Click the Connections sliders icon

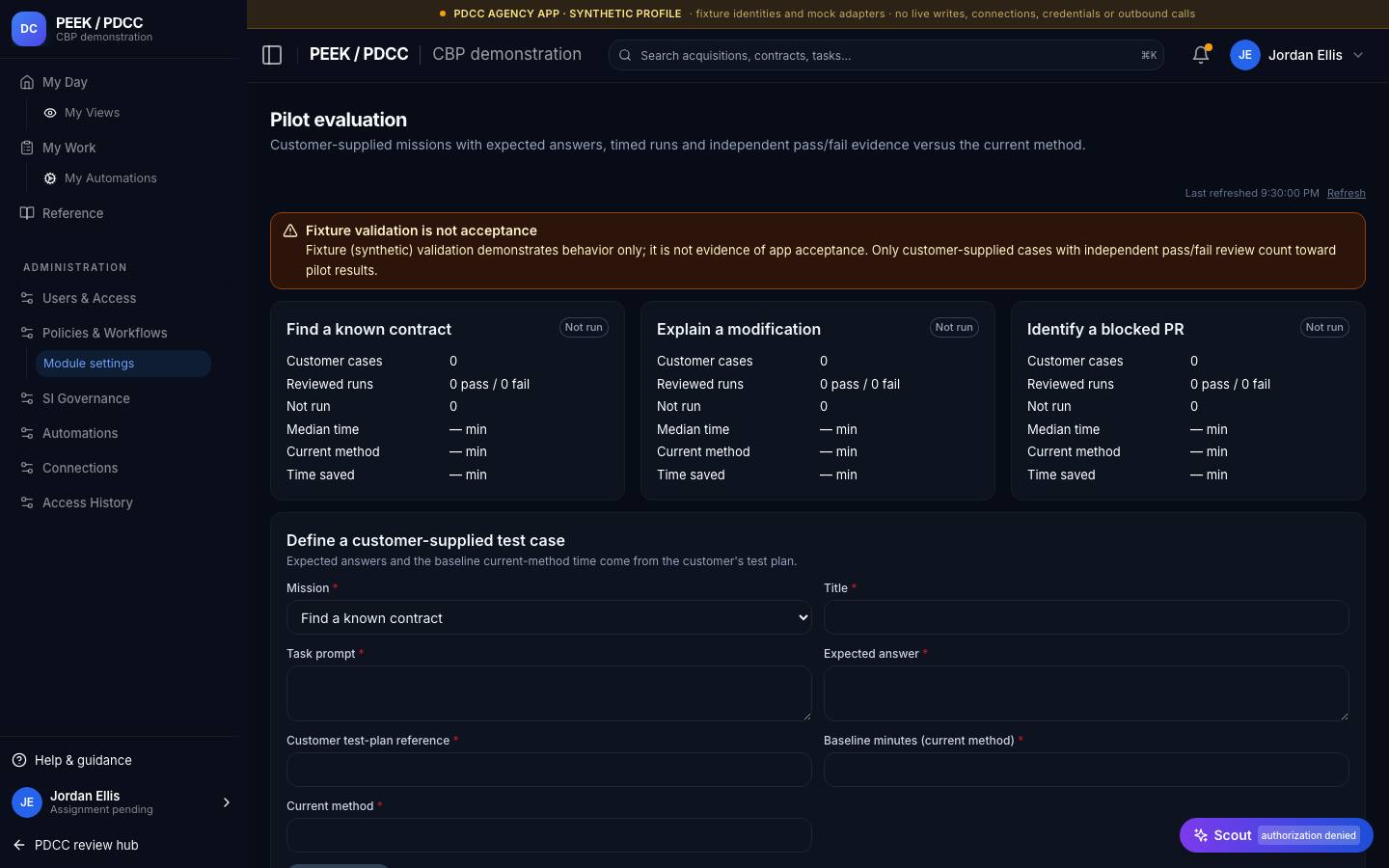tap(27, 468)
